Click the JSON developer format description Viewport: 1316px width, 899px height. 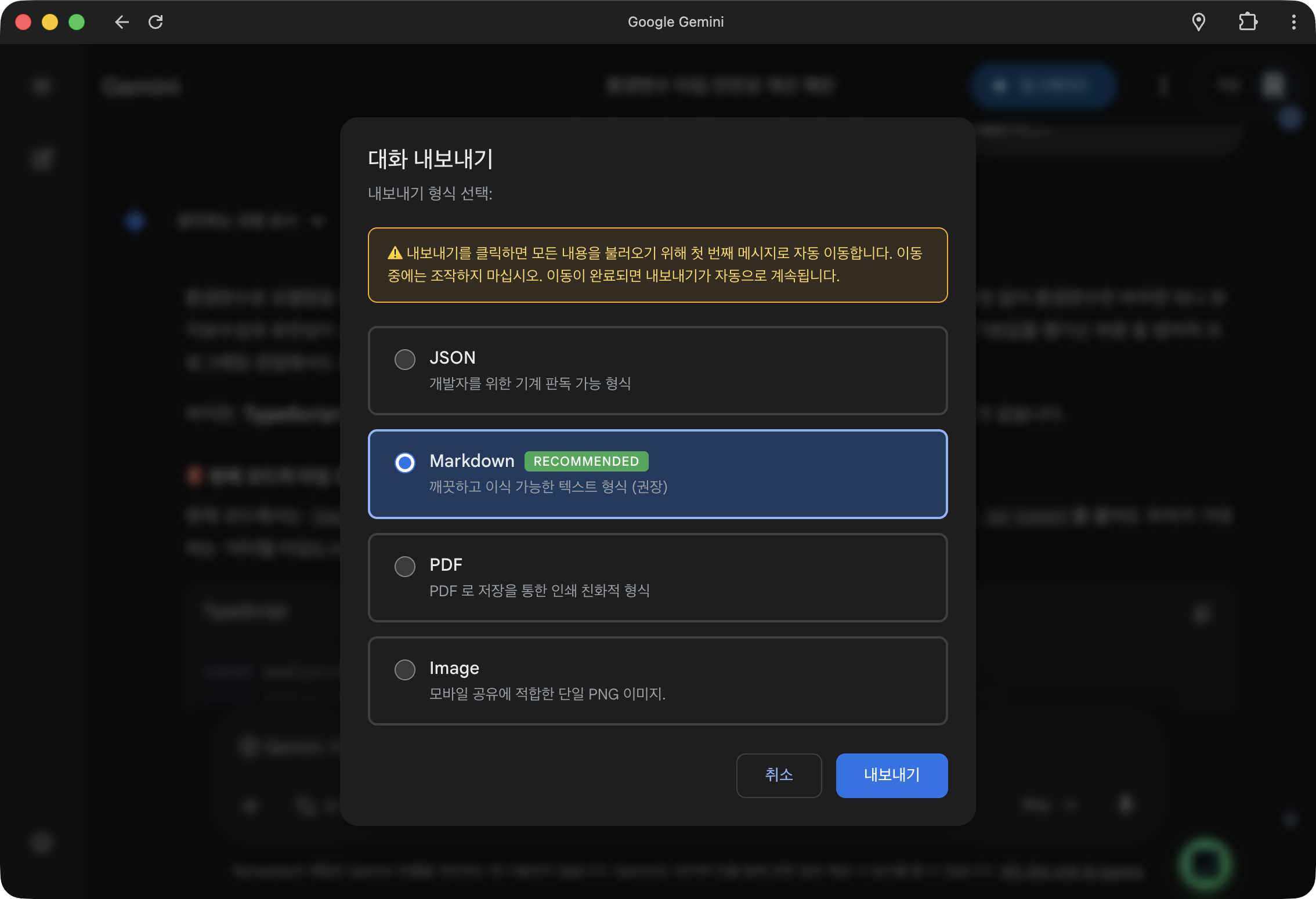pyautogui.click(x=530, y=383)
